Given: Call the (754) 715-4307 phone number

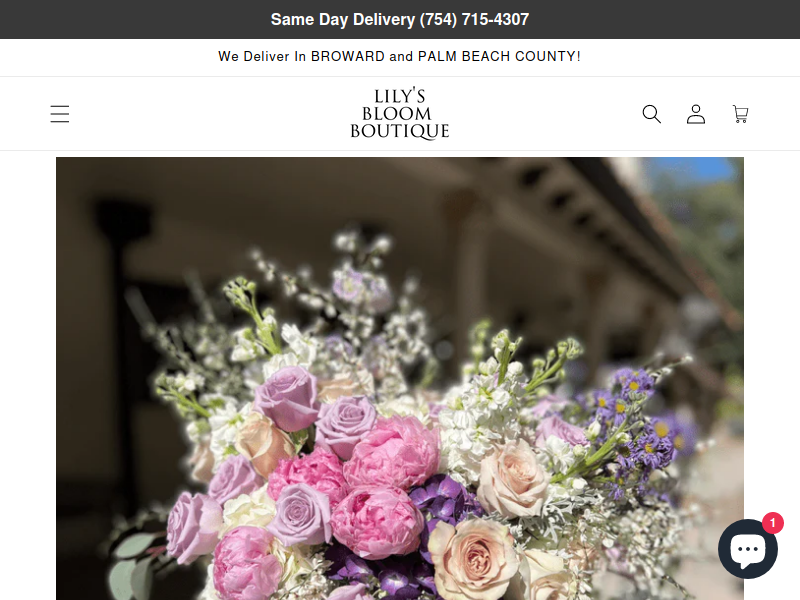Looking at the screenshot, I should [x=474, y=19].
